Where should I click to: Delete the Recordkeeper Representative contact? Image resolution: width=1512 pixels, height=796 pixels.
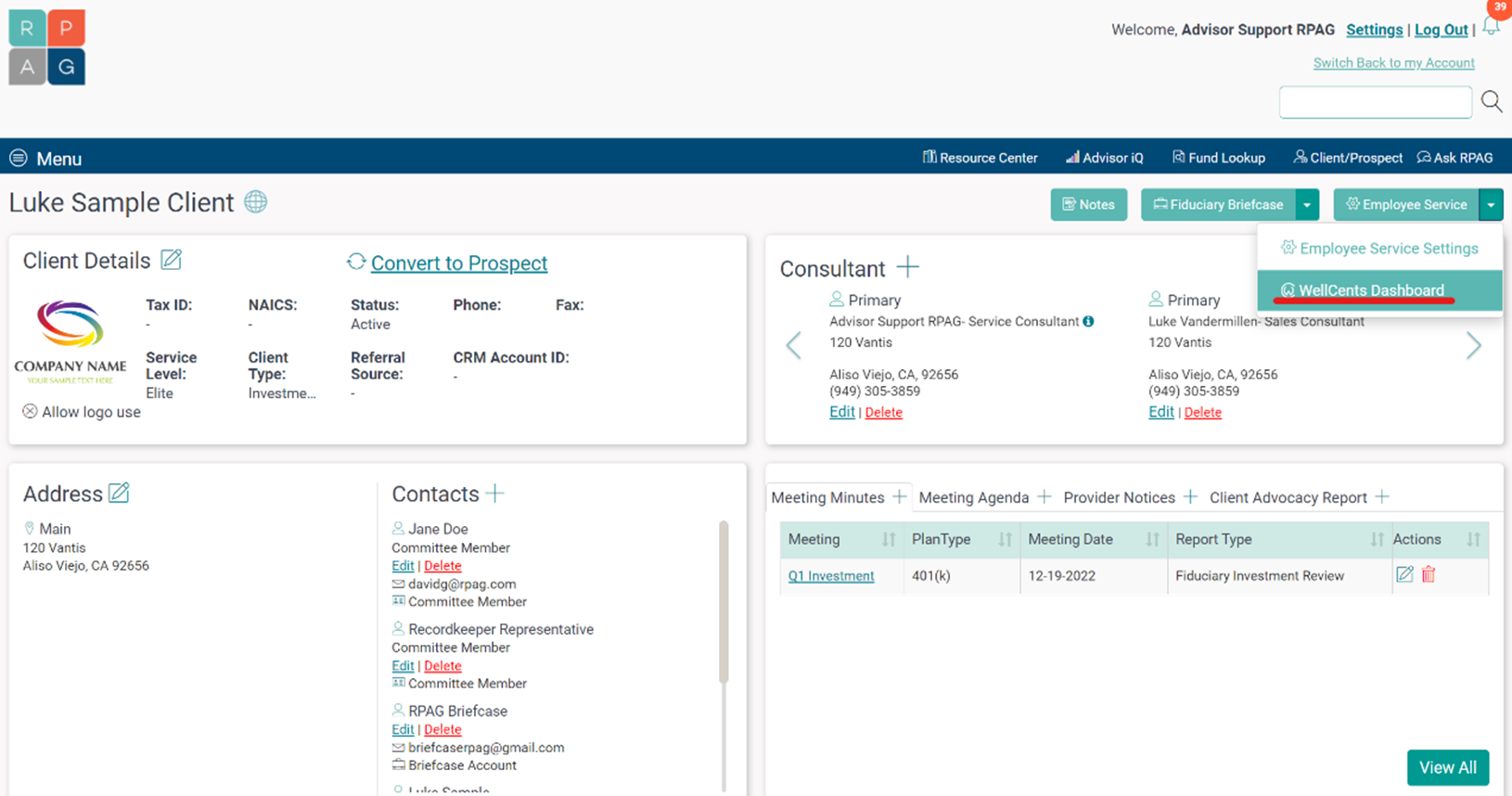pyautogui.click(x=442, y=666)
